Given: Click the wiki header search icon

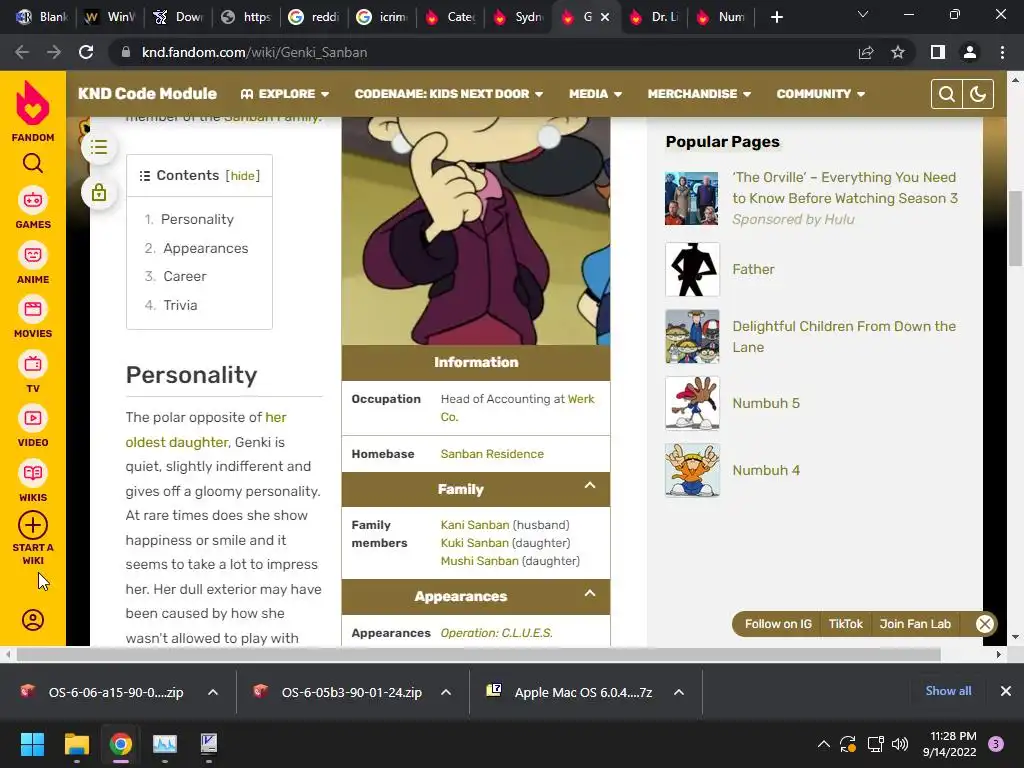Looking at the screenshot, I should click(x=946, y=94).
